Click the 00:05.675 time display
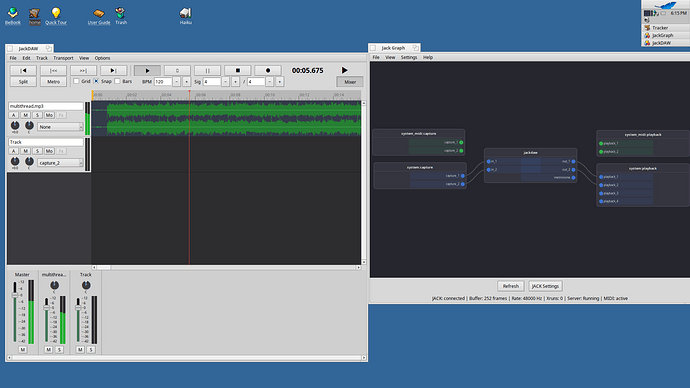The width and height of the screenshot is (690, 388). [x=308, y=70]
